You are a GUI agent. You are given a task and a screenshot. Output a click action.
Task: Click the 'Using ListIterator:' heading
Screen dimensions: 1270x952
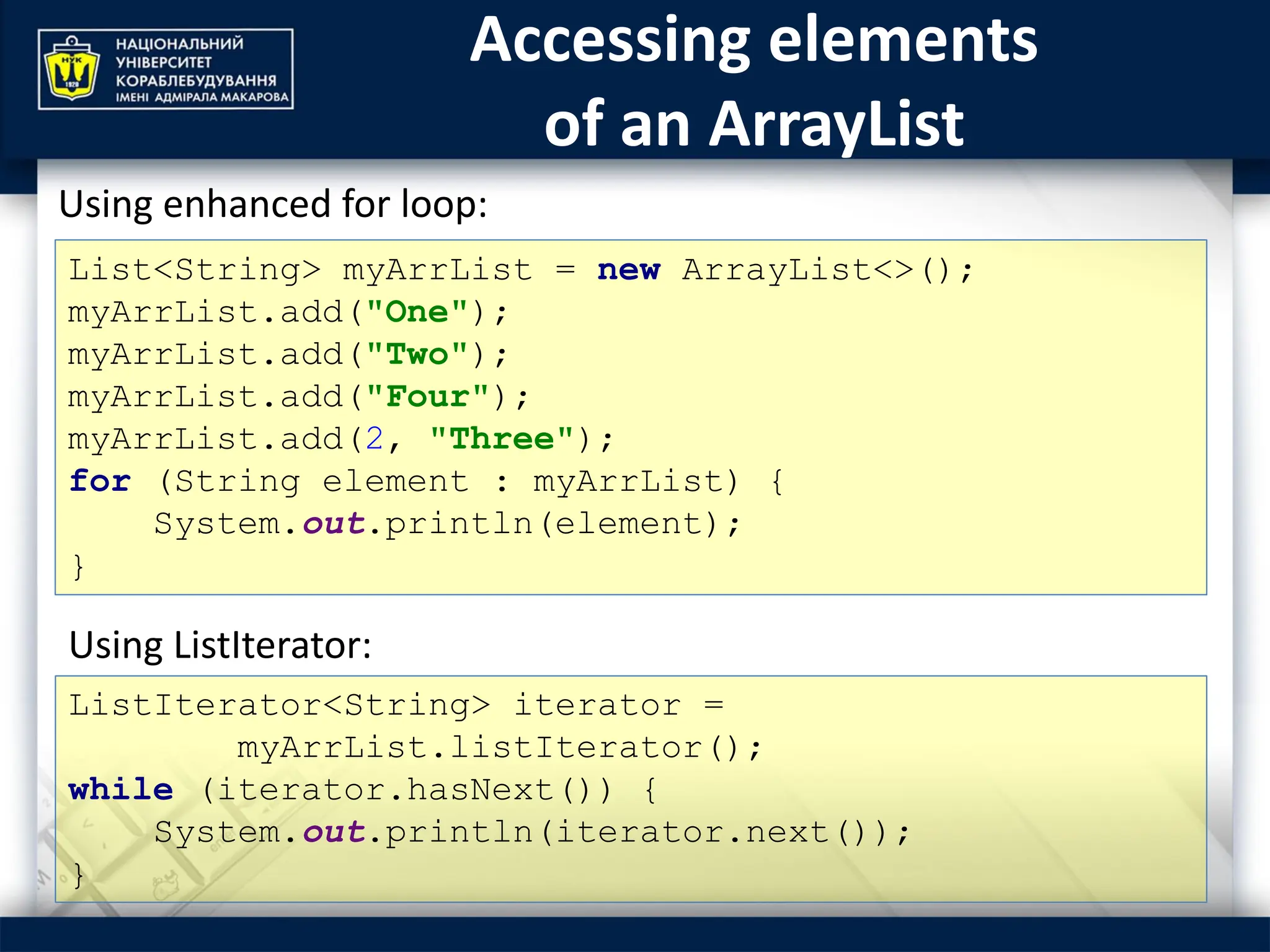click(x=220, y=645)
